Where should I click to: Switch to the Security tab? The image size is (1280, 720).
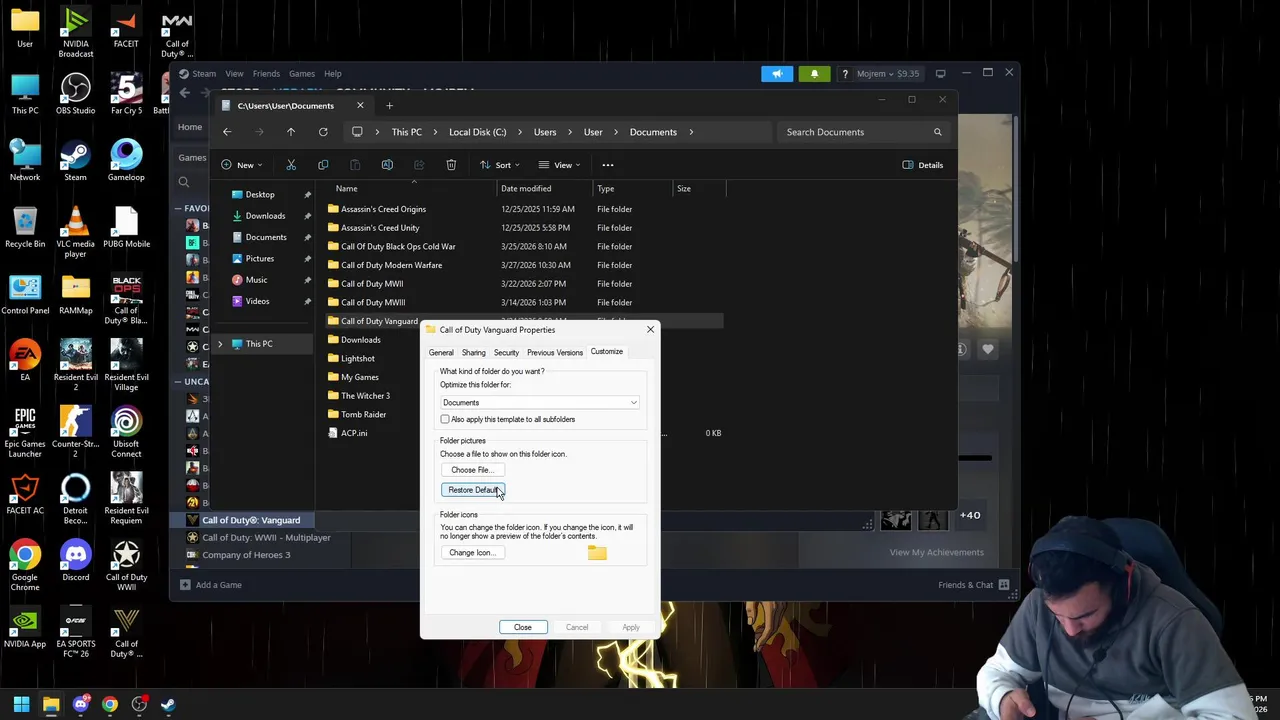[506, 353]
